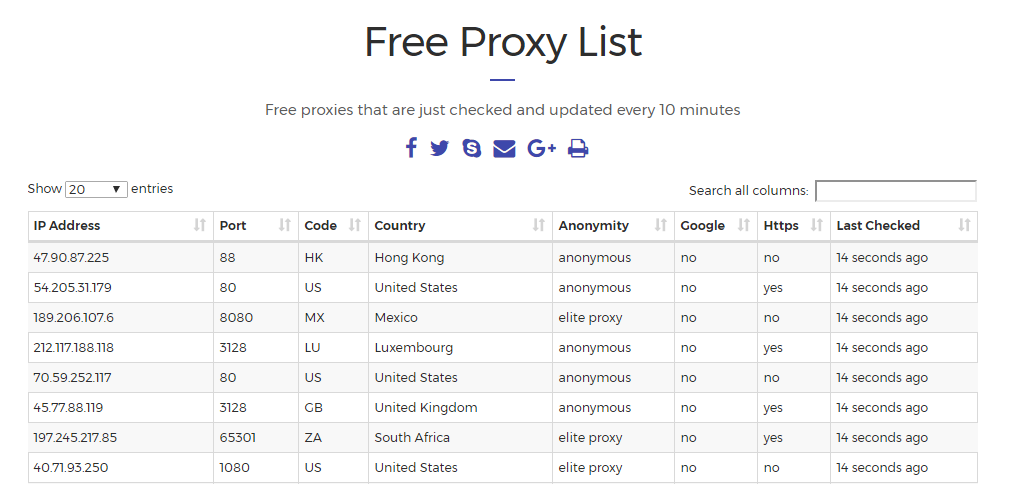Print the list with the printer icon
Screen dimensions: 1011x484
click(578, 148)
